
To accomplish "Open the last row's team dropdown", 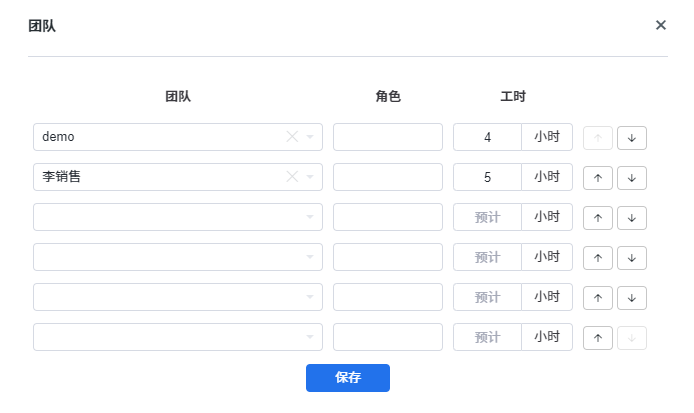I will coord(178,337).
